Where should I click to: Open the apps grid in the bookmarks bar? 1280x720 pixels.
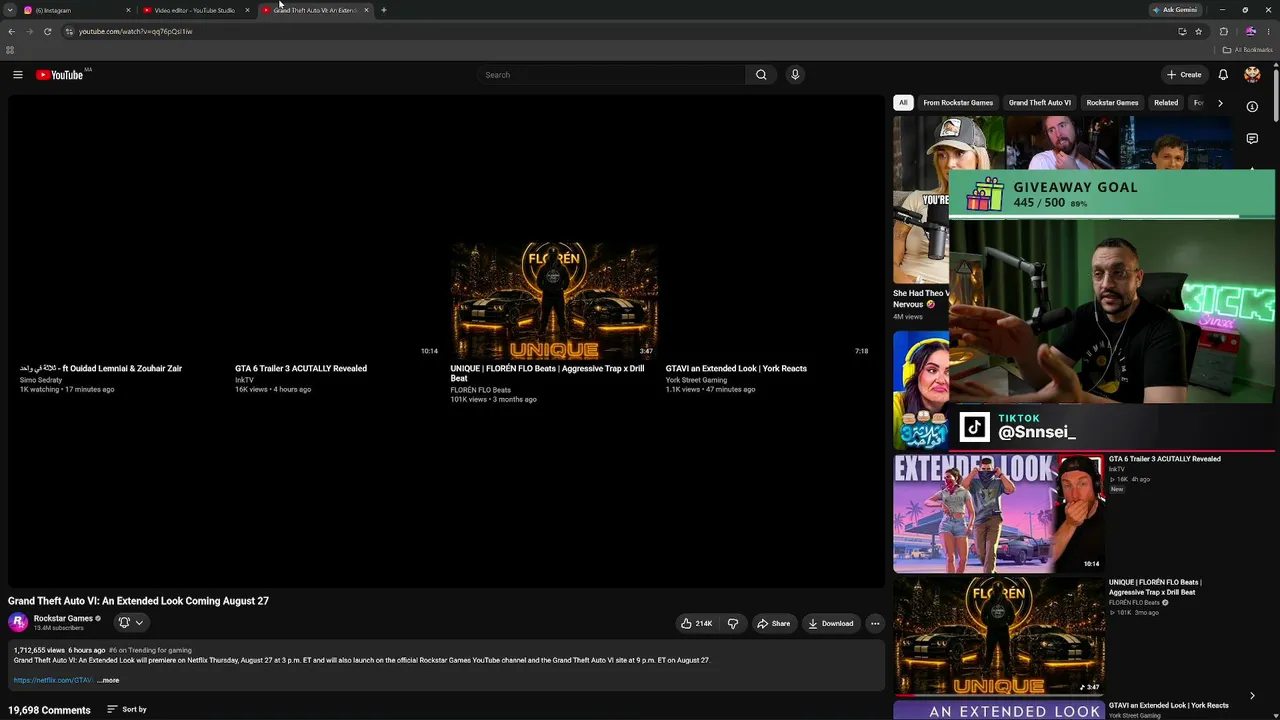pos(10,50)
